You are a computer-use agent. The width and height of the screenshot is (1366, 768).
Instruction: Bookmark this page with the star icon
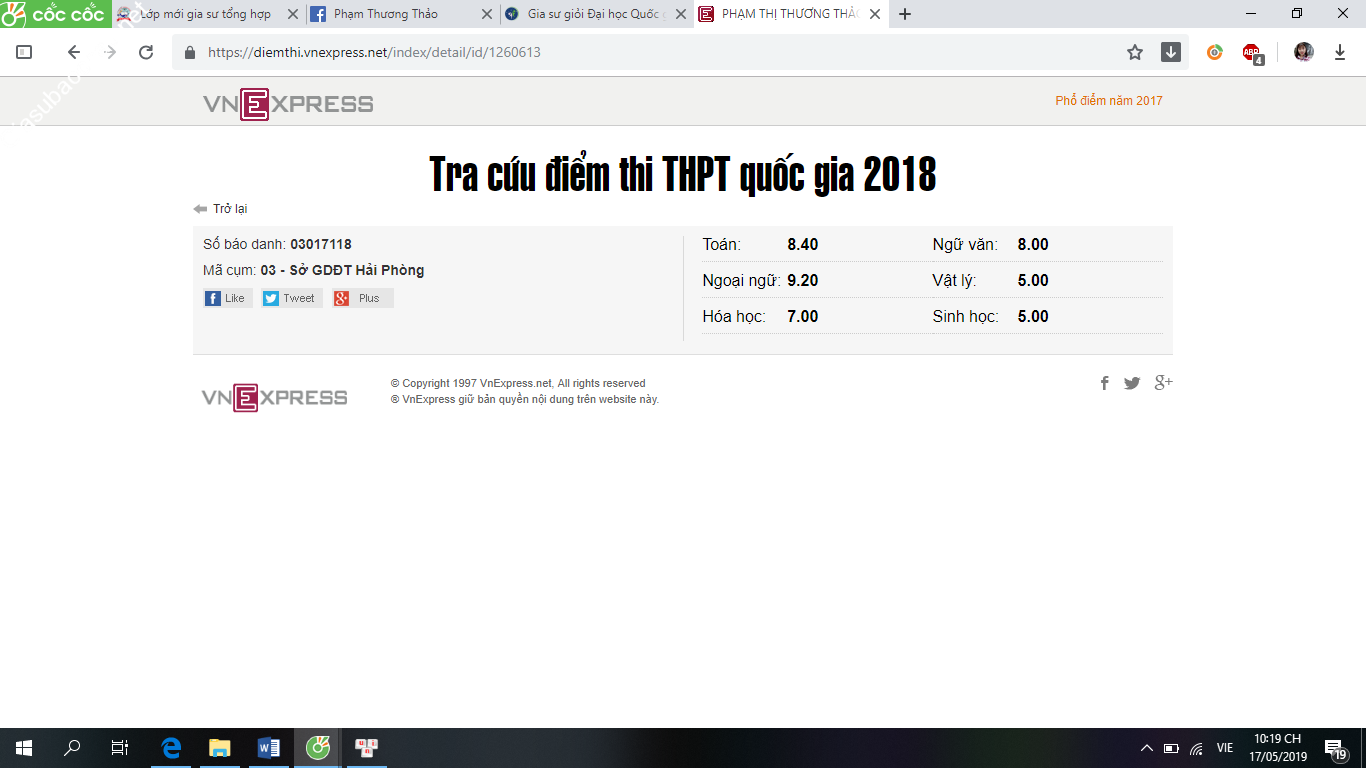click(1135, 52)
